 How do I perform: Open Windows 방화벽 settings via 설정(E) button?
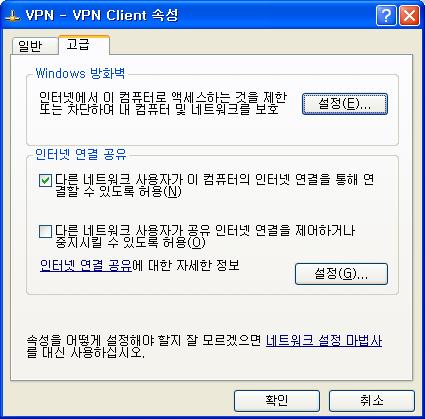coord(345,104)
